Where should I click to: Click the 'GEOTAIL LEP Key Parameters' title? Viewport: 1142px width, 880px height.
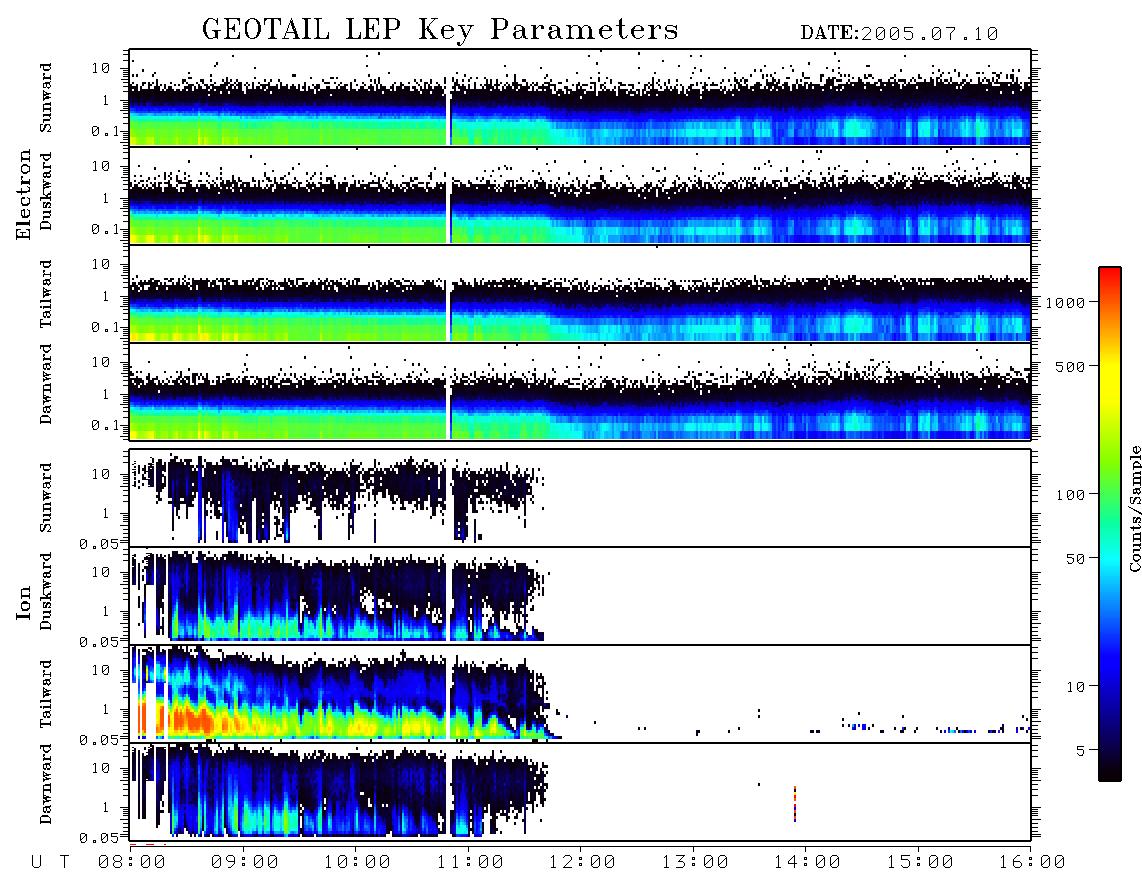[440, 30]
